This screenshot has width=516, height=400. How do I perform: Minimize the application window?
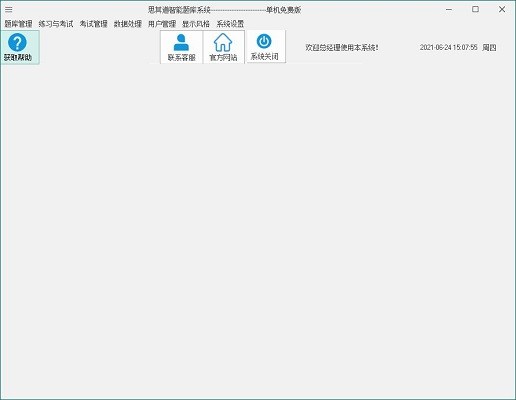pos(449,10)
